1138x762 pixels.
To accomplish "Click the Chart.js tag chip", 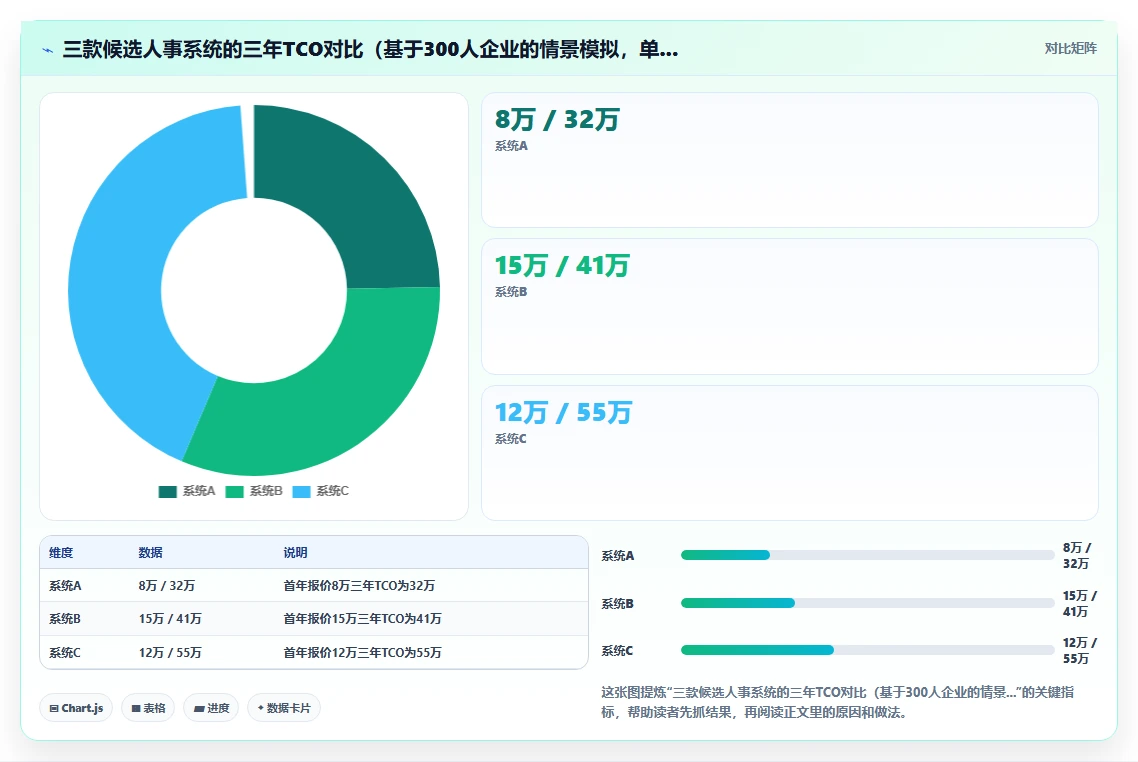I will 76,708.
